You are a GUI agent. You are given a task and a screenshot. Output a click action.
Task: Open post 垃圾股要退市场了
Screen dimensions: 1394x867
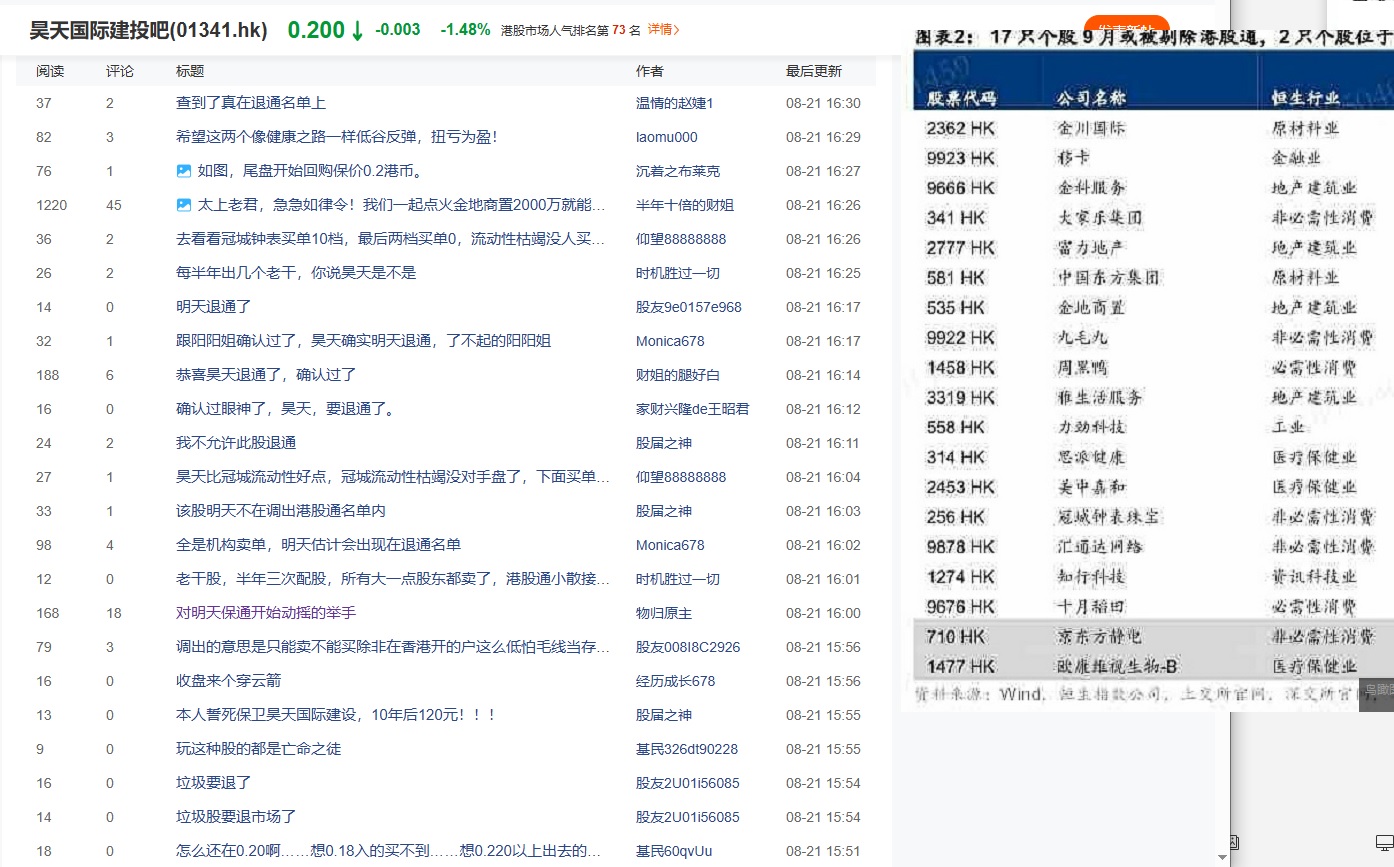[x=236, y=817]
